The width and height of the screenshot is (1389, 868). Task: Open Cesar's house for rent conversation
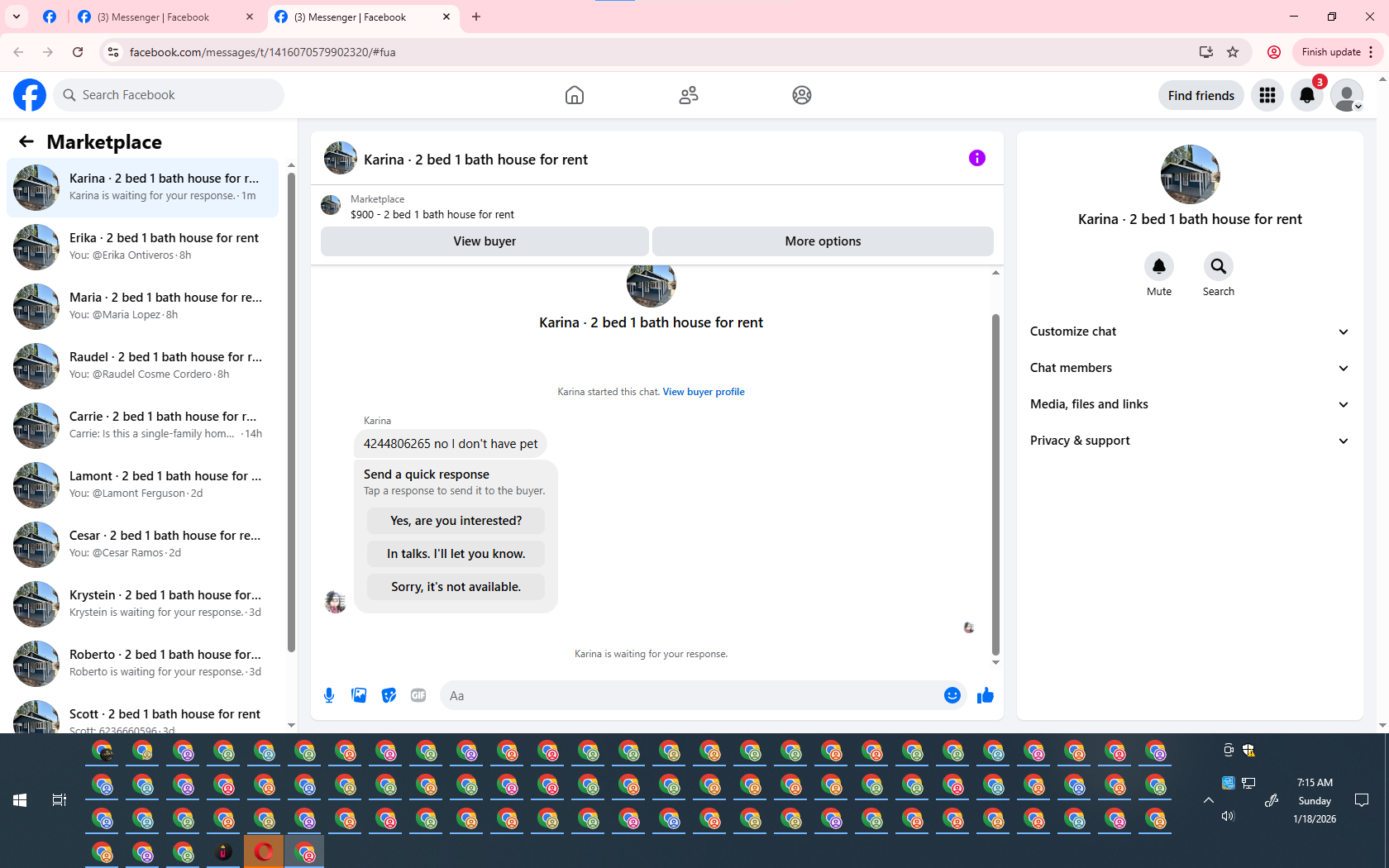[142, 545]
